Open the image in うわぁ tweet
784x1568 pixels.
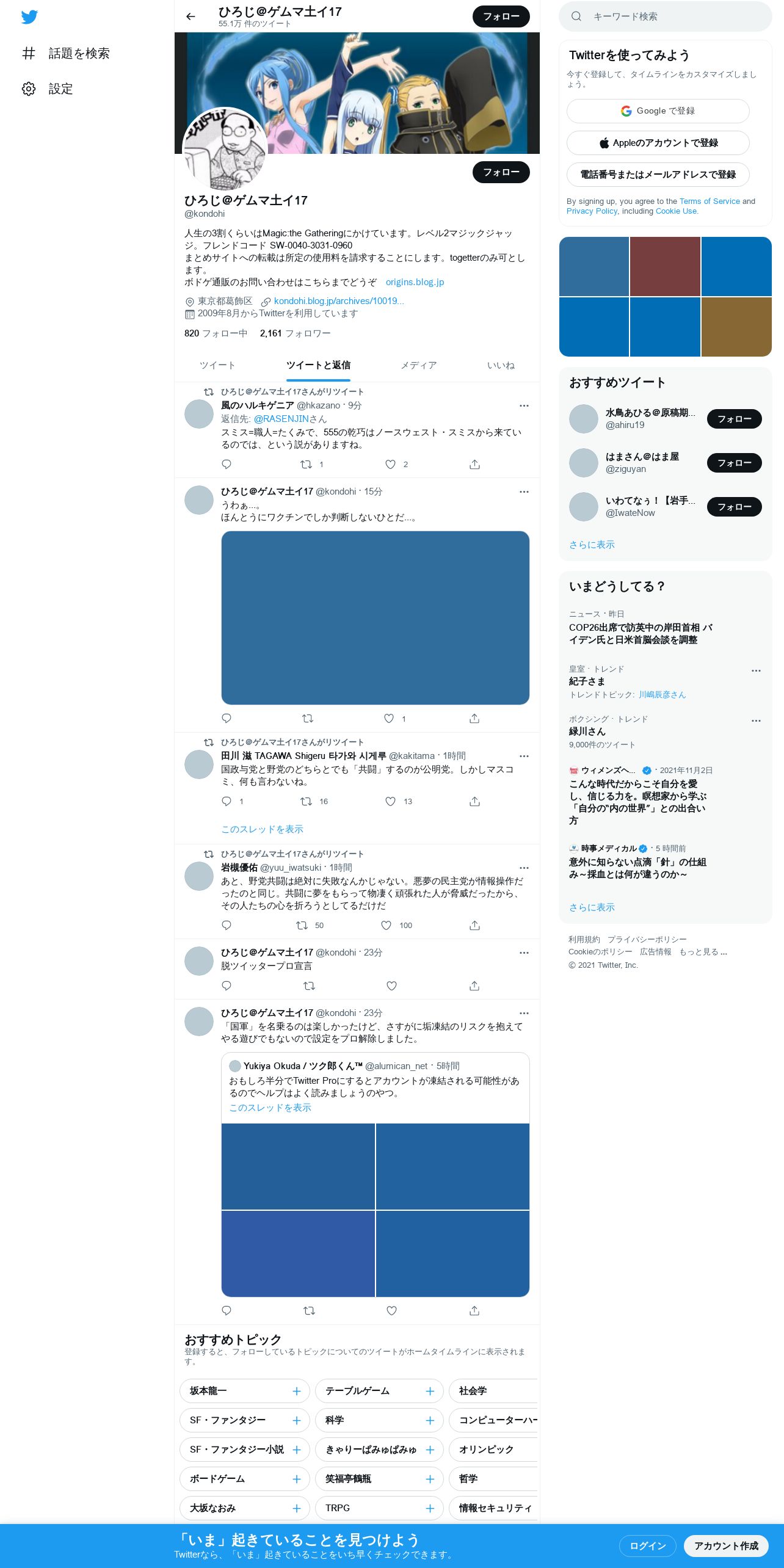coord(375,617)
